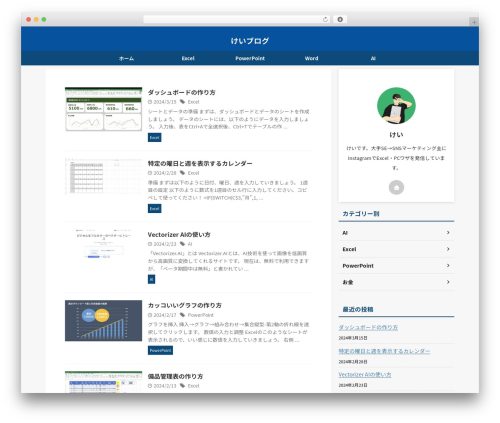This screenshot has width=500, height=423.
Task: Open the Vectorizer AIの使い方 article title
Action: pyautogui.click(x=179, y=234)
